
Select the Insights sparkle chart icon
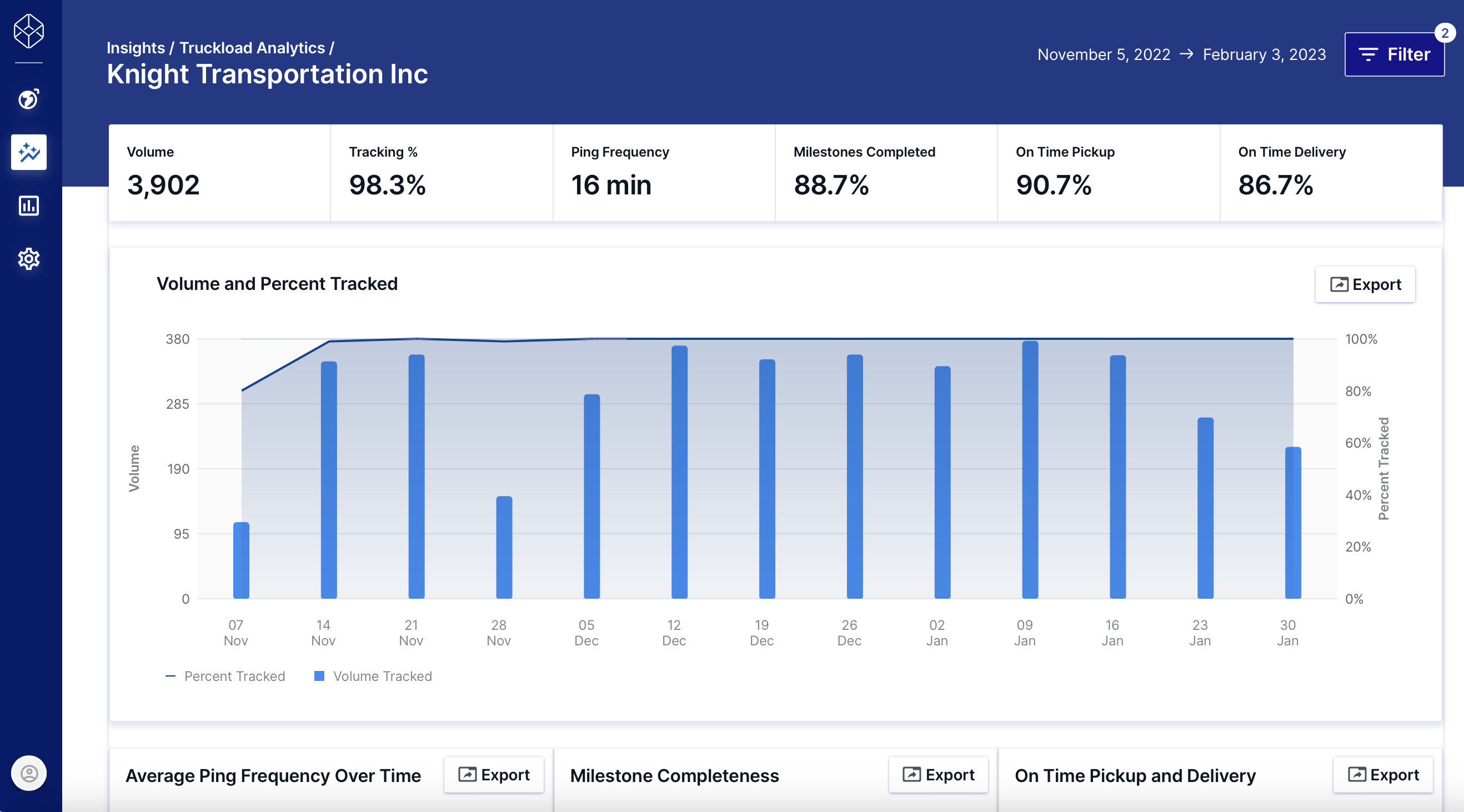tap(28, 152)
